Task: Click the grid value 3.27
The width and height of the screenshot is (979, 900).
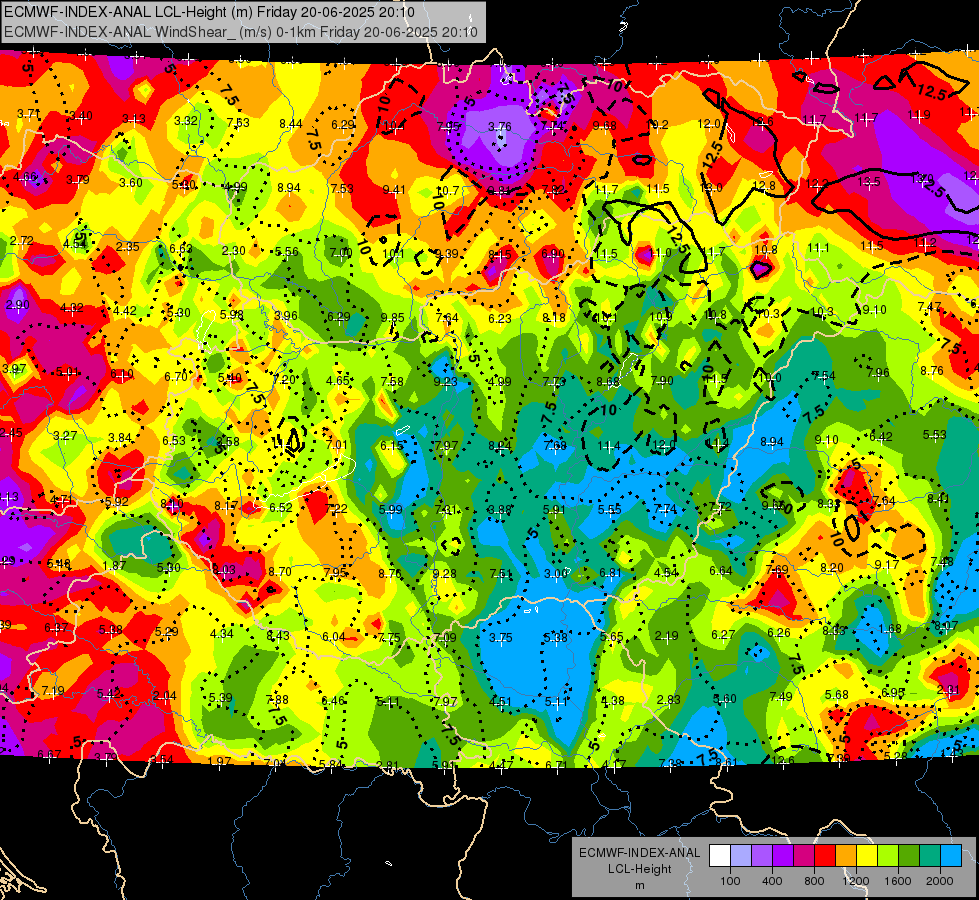Action: tap(65, 435)
